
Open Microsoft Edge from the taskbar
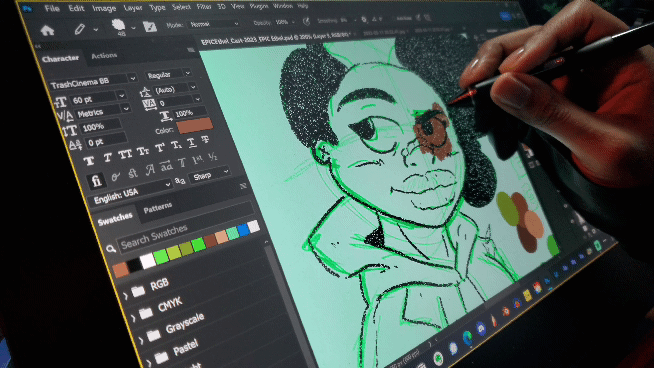[x=467, y=337]
